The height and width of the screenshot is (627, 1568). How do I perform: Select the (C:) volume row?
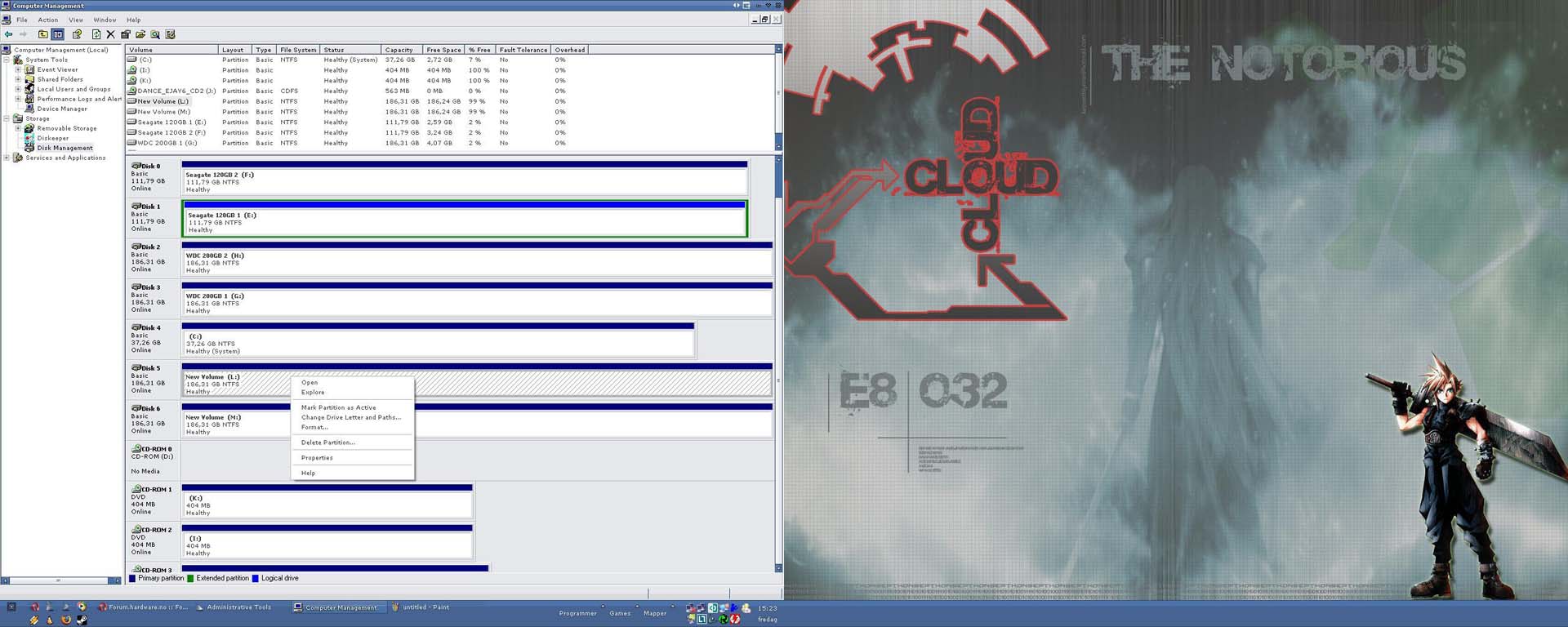tap(357, 60)
